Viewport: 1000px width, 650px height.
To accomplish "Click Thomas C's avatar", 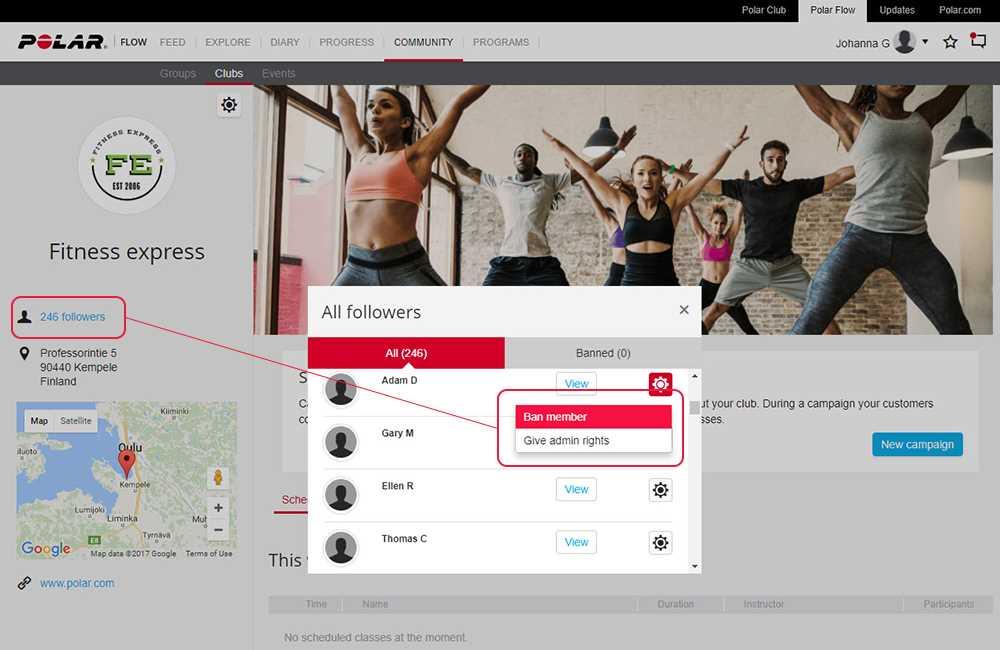I will pyautogui.click(x=341, y=549).
